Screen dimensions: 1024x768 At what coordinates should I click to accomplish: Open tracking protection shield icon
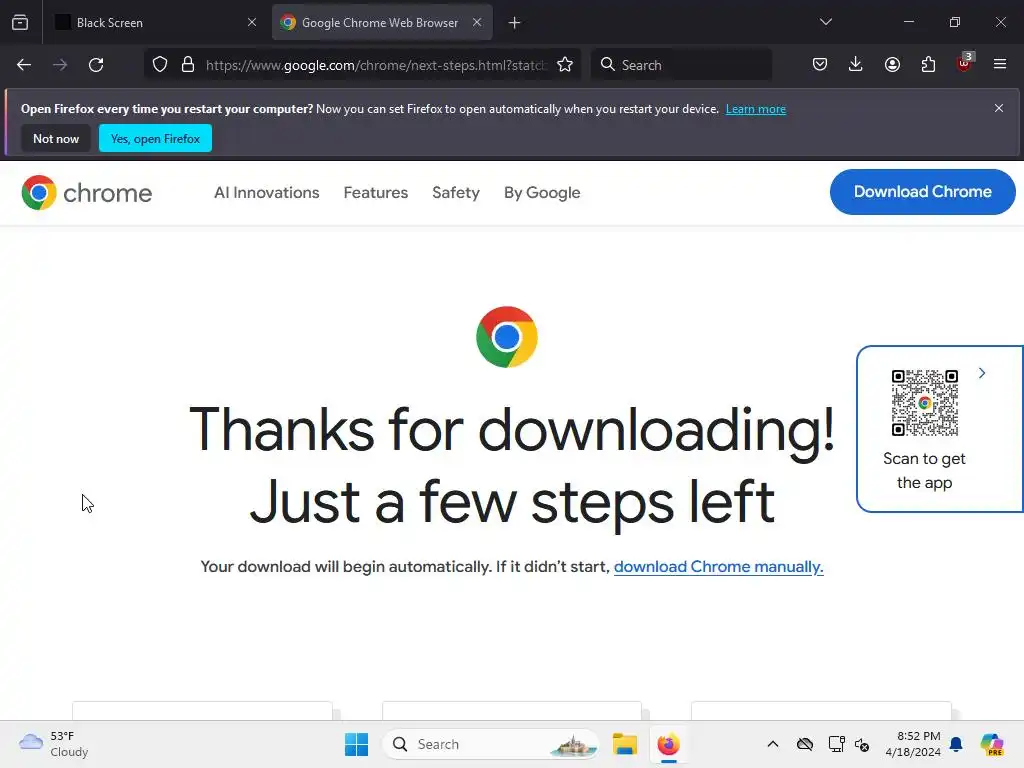pos(160,65)
